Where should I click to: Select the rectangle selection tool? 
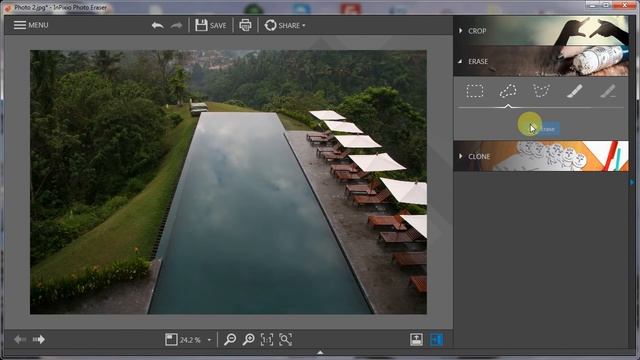coord(475,91)
